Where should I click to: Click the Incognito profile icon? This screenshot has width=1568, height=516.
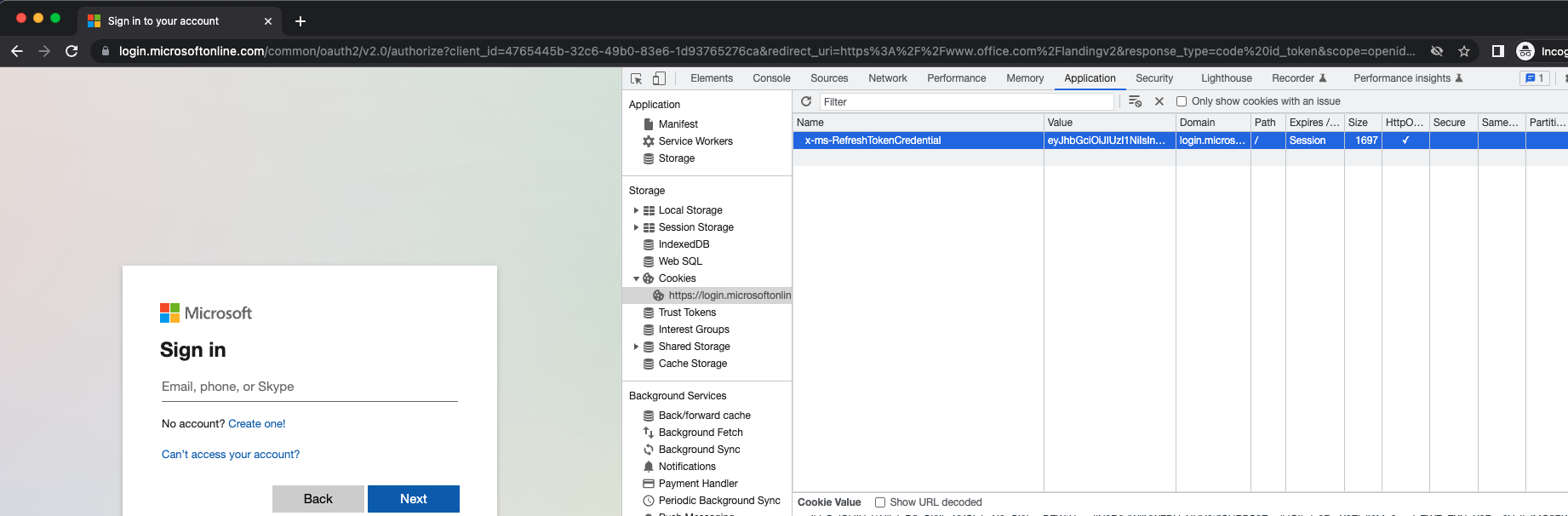(1525, 51)
